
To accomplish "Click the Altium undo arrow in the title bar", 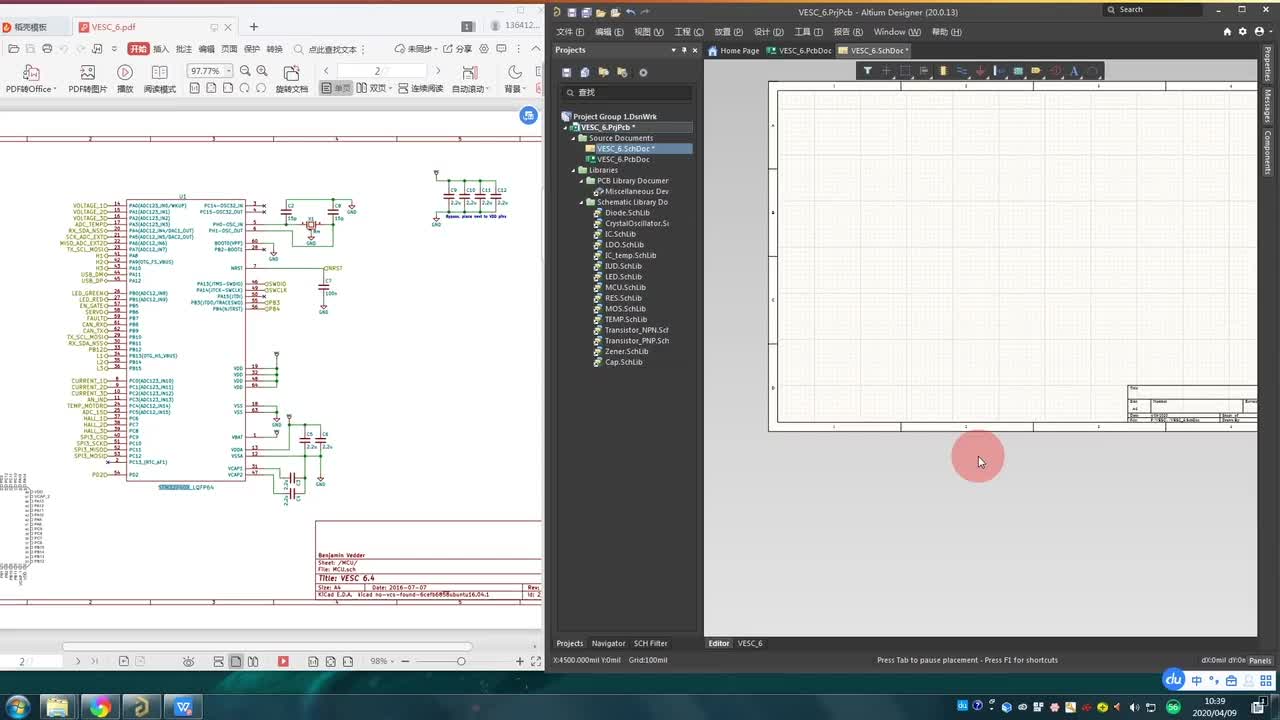I will tap(630, 12).
